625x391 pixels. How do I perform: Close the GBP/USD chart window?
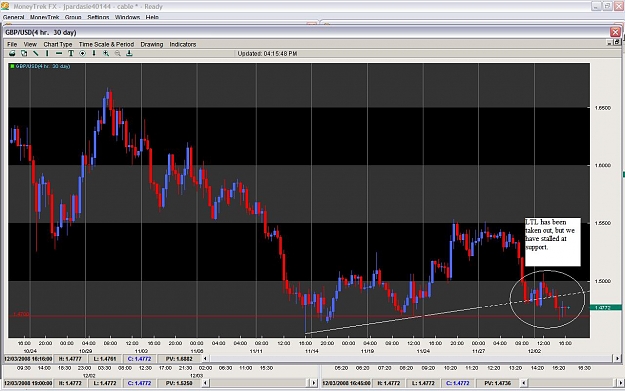(615, 32)
